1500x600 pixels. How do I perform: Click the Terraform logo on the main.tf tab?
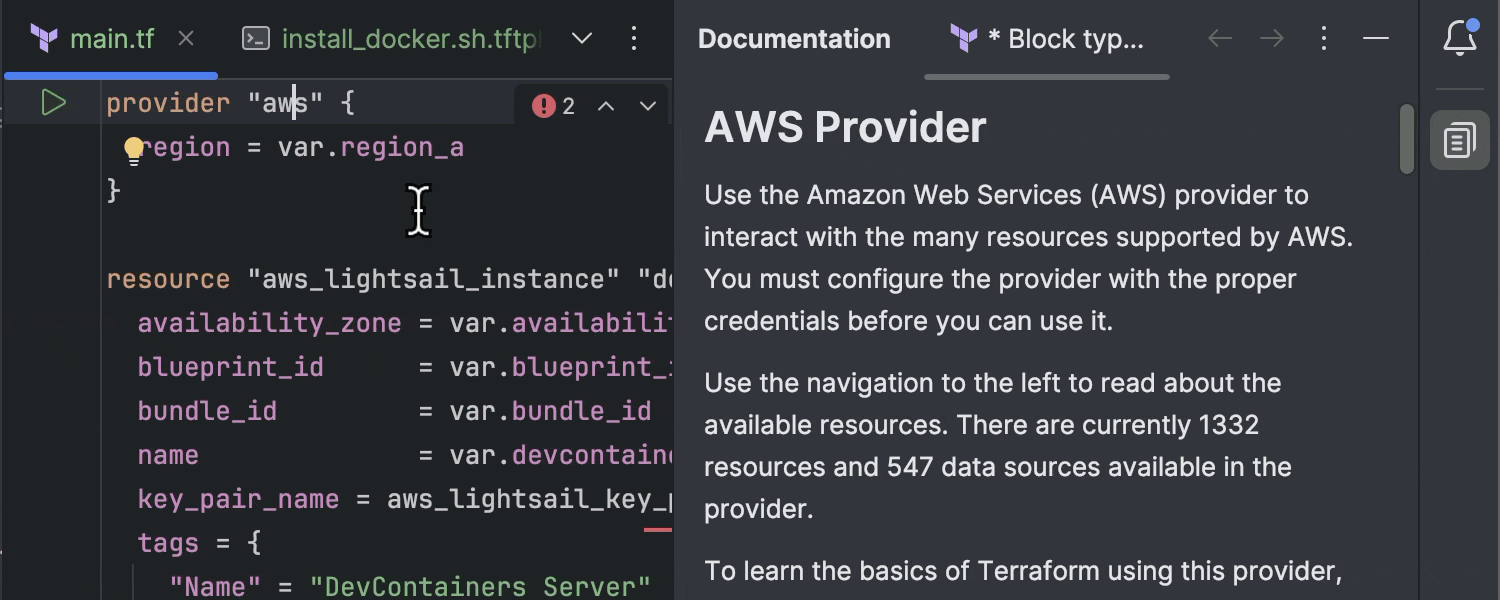click(44, 38)
